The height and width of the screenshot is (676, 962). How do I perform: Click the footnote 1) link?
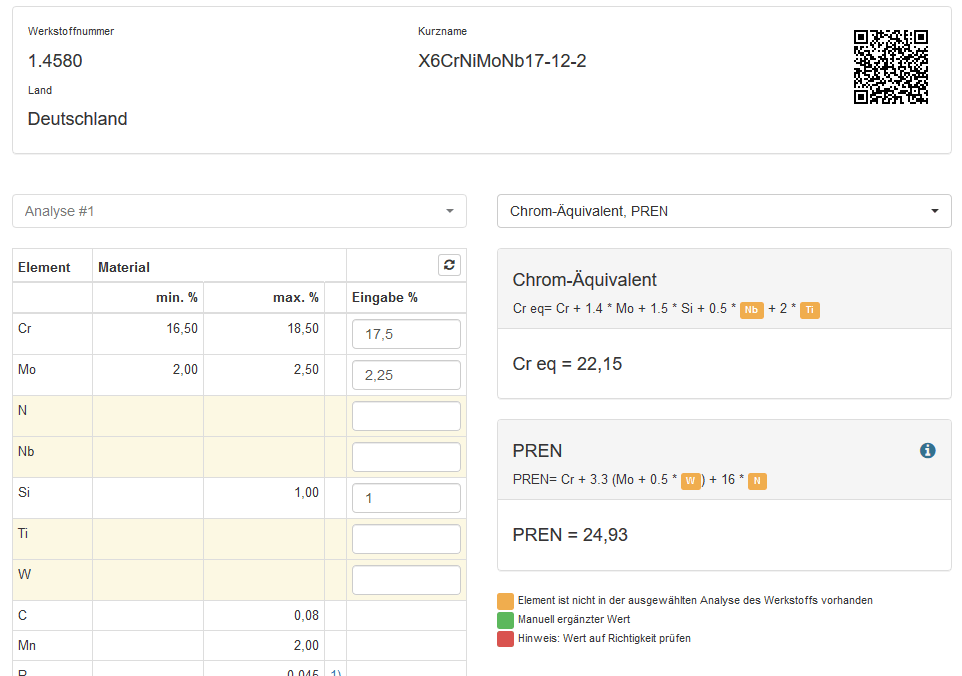[x=335, y=671]
